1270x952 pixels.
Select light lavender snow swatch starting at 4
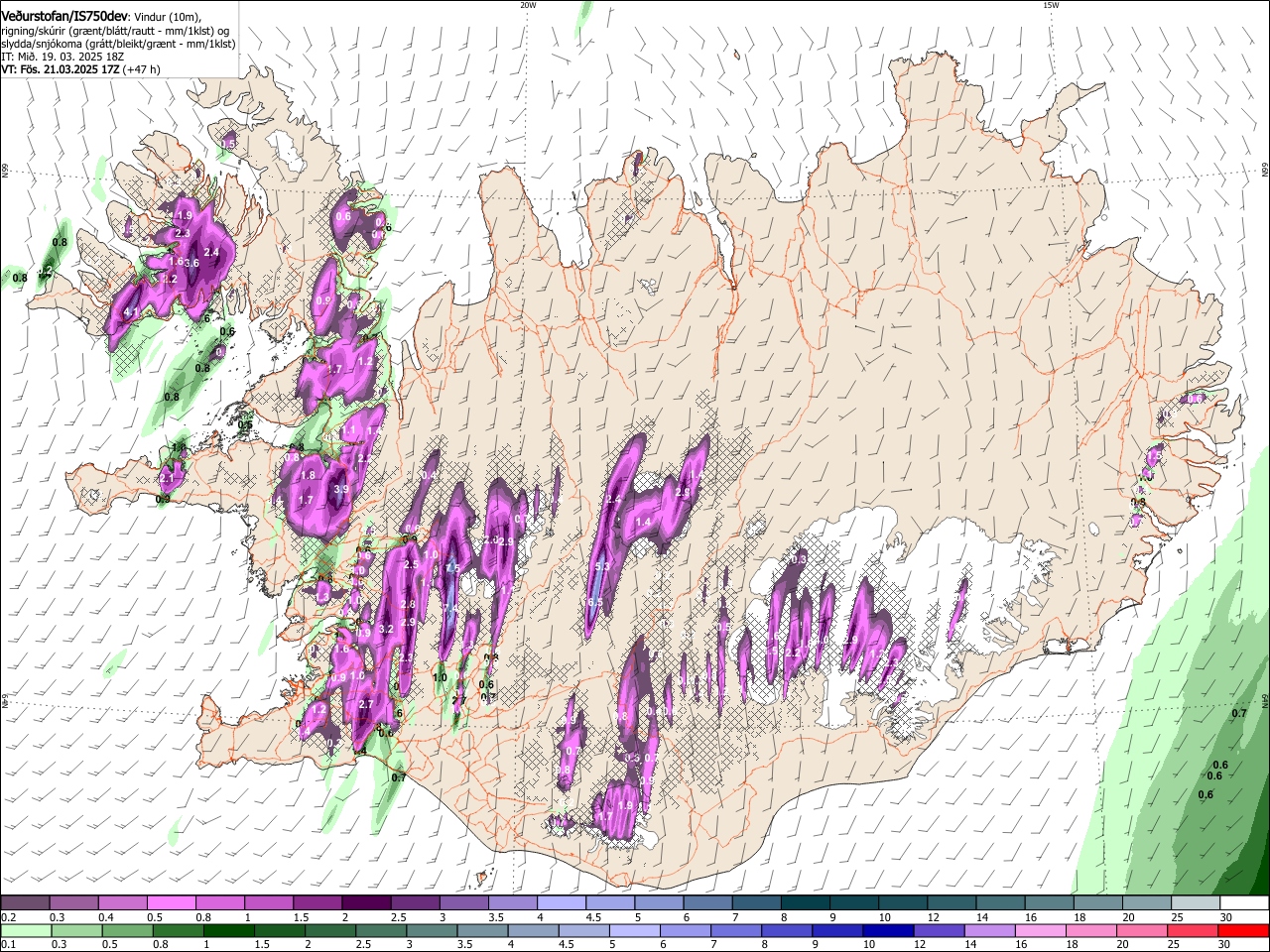pyautogui.click(x=561, y=903)
